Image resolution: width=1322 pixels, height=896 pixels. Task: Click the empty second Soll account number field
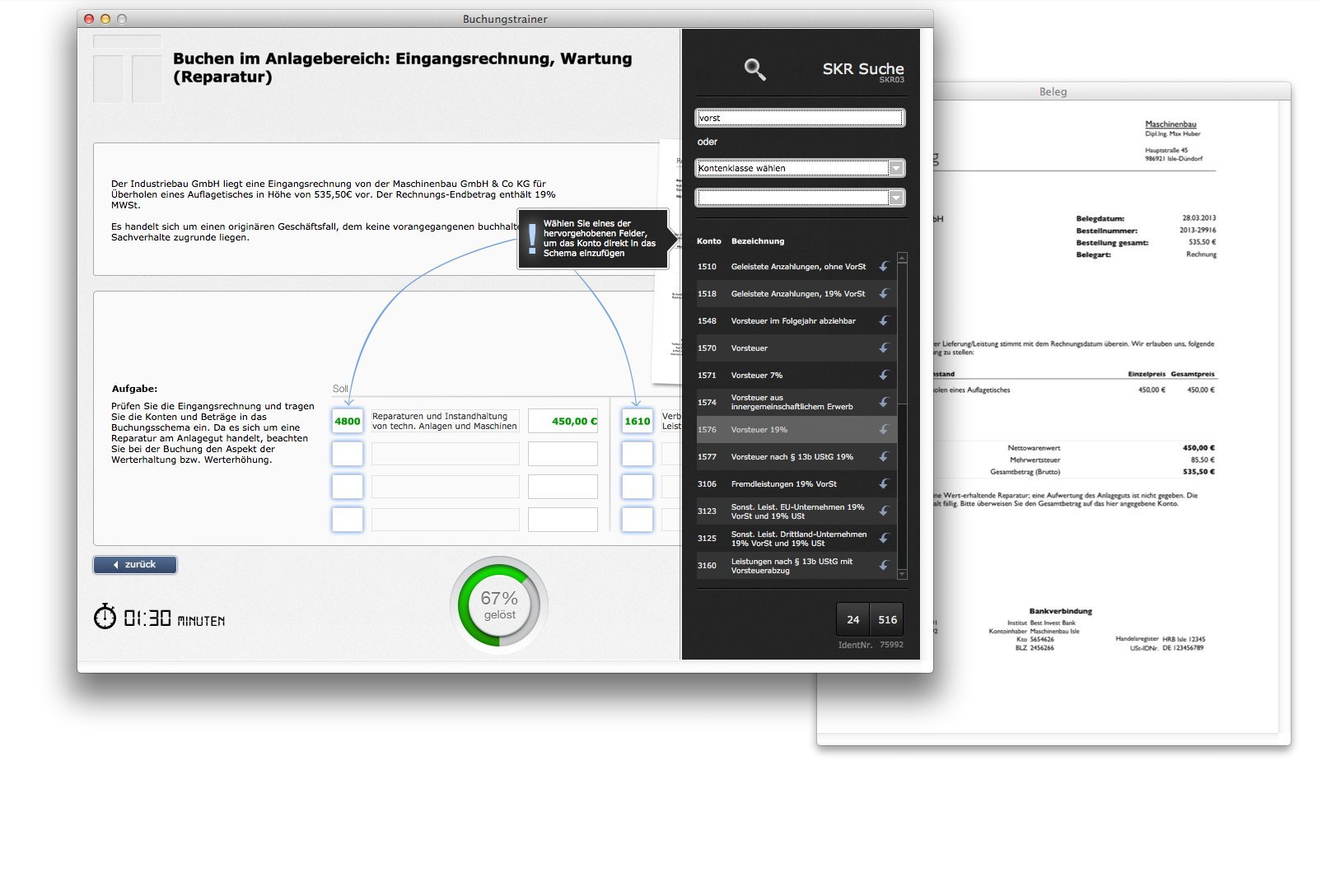(x=348, y=454)
